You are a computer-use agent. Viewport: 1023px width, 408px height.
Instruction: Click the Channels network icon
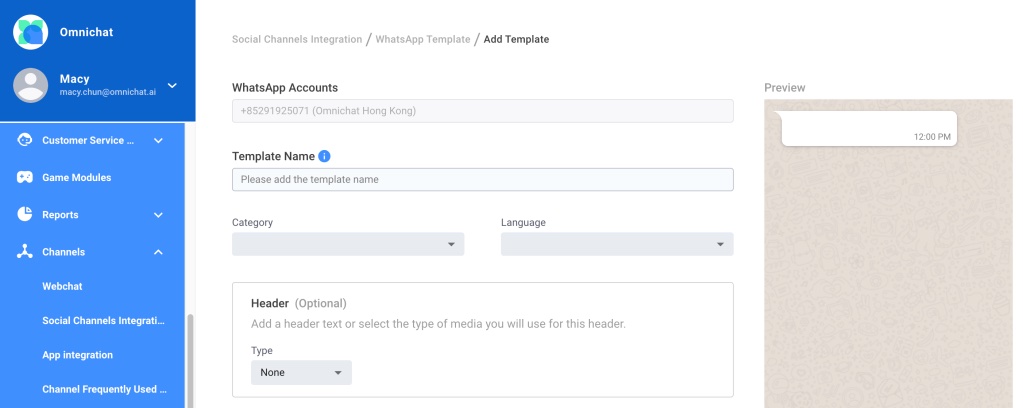(x=25, y=252)
